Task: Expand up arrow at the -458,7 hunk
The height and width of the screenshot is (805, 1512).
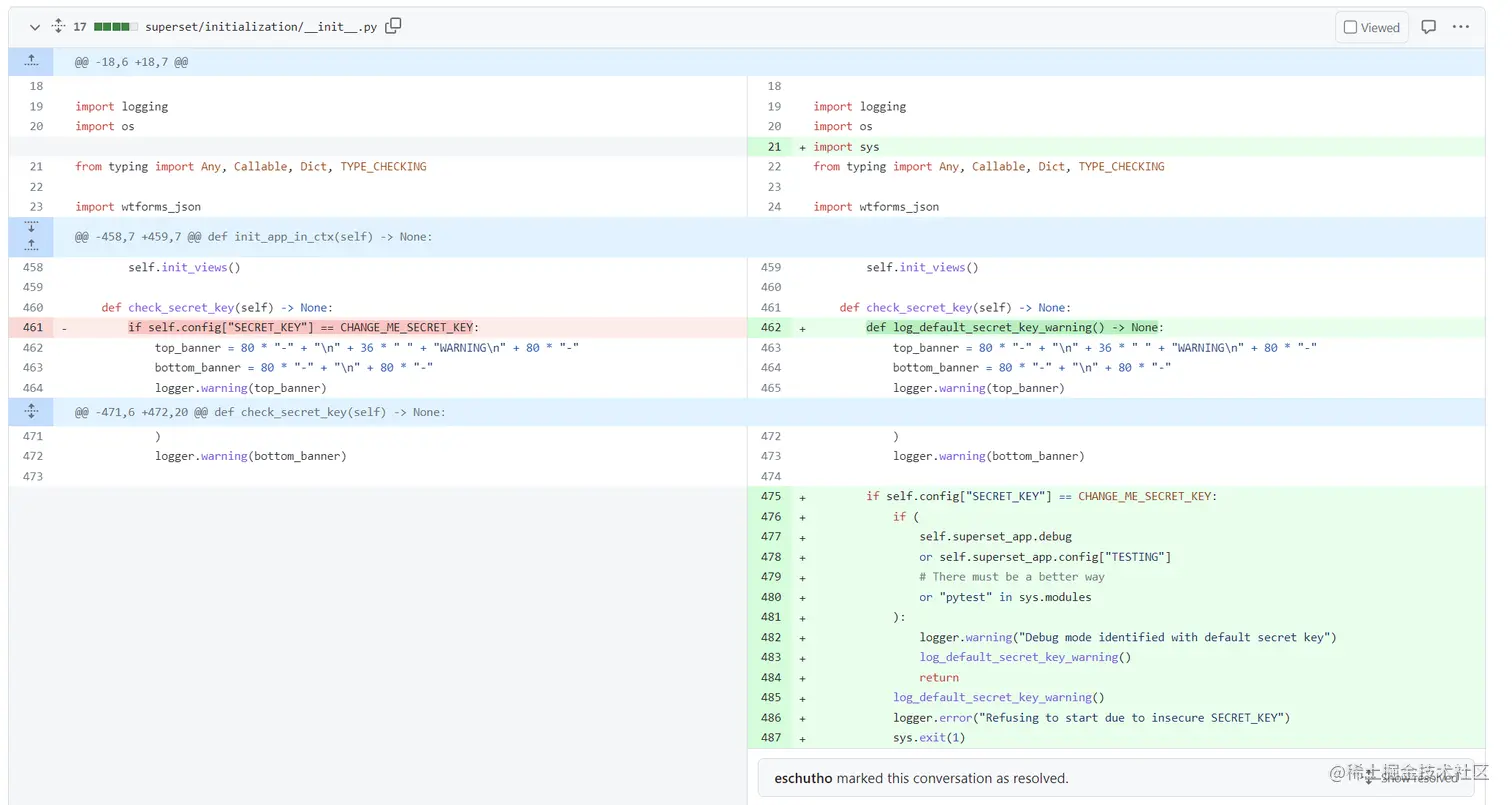Action: pos(31,245)
